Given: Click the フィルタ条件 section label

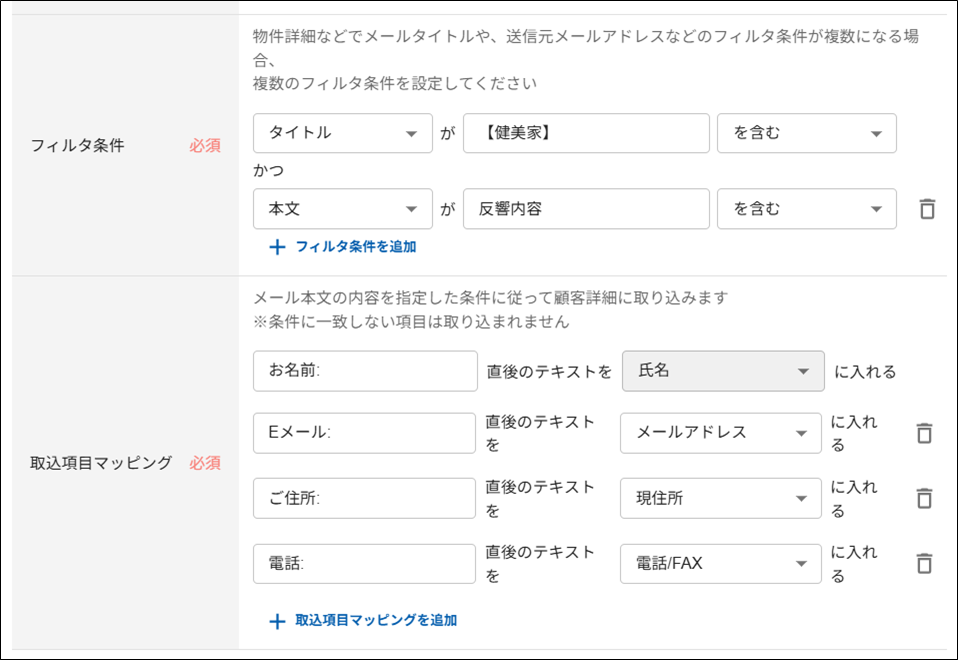Looking at the screenshot, I should pyautogui.click(x=78, y=145).
